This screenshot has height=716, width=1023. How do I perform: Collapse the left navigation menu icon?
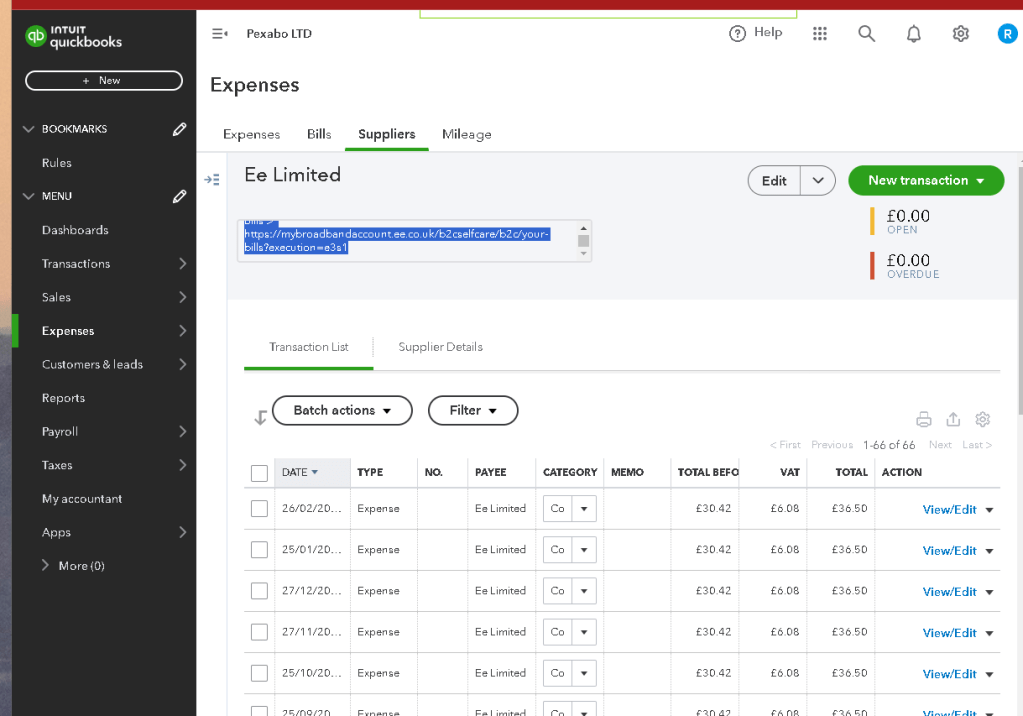point(220,33)
